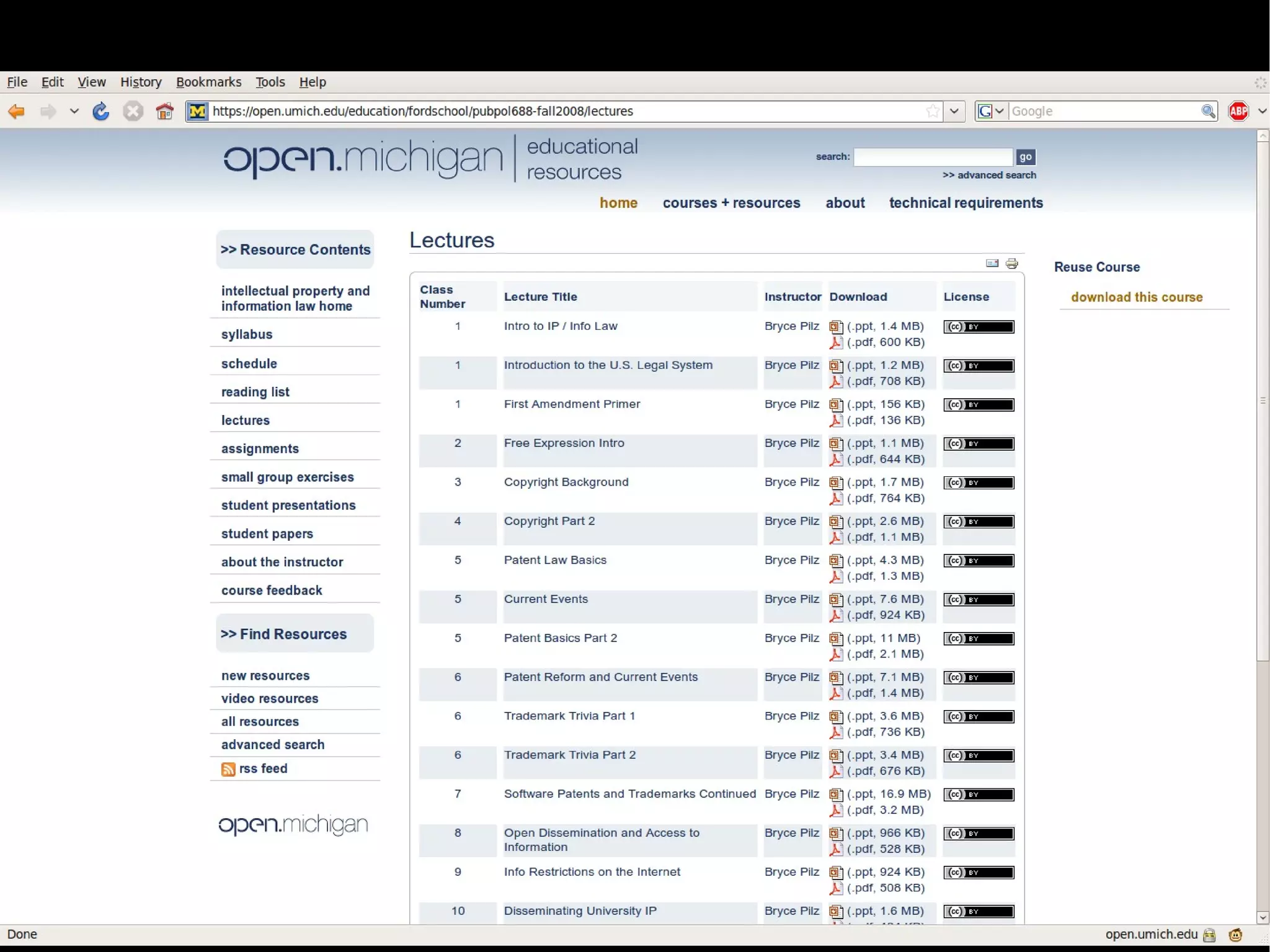The image size is (1270, 952).
Task: Click the go search button
Action: coord(1025,157)
